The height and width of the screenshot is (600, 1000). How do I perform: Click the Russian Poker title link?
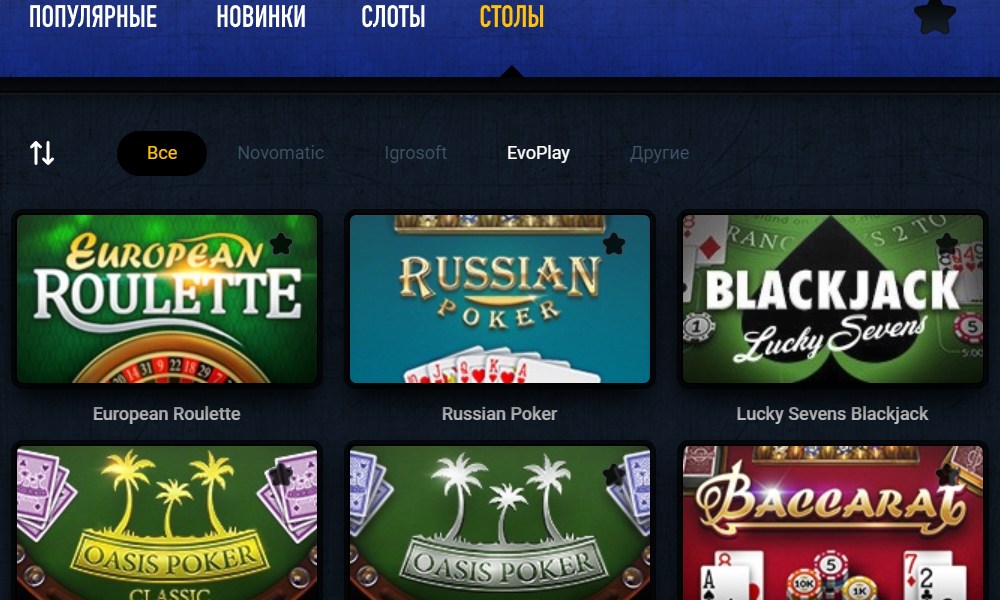click(499, 414)
